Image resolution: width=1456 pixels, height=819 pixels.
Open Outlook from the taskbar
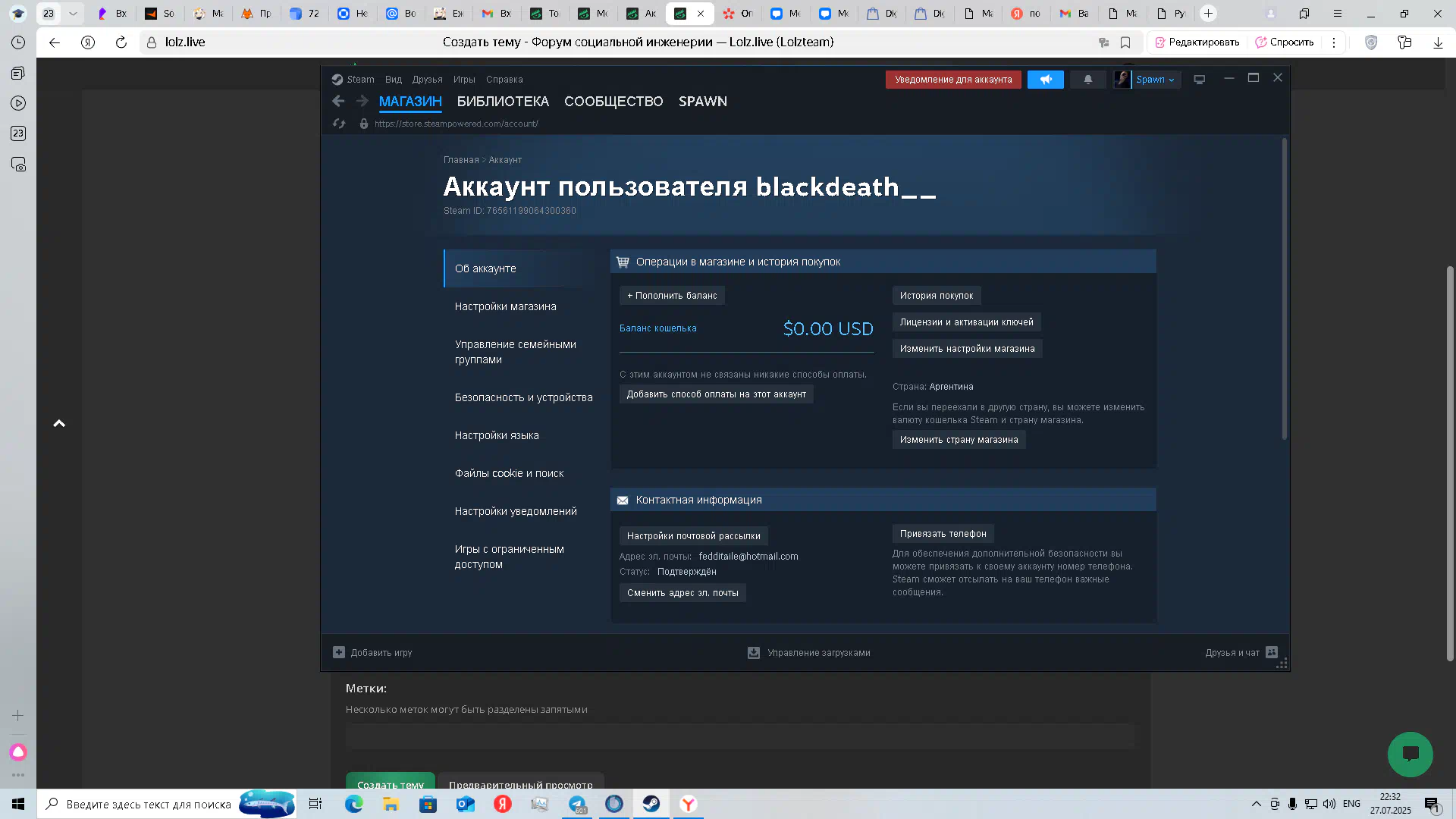[466, 804]
